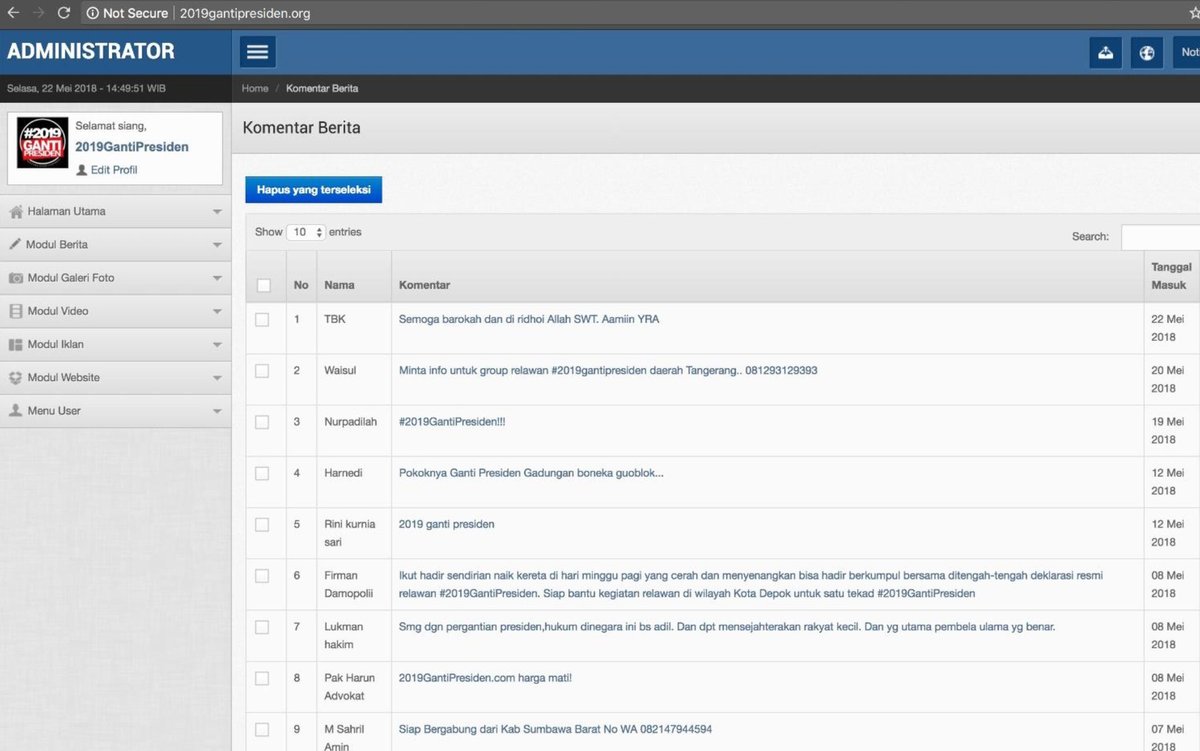Check the box for M Sahril Amin row
The width and height of the screenshot is (1200, 751).
[262, 729]
